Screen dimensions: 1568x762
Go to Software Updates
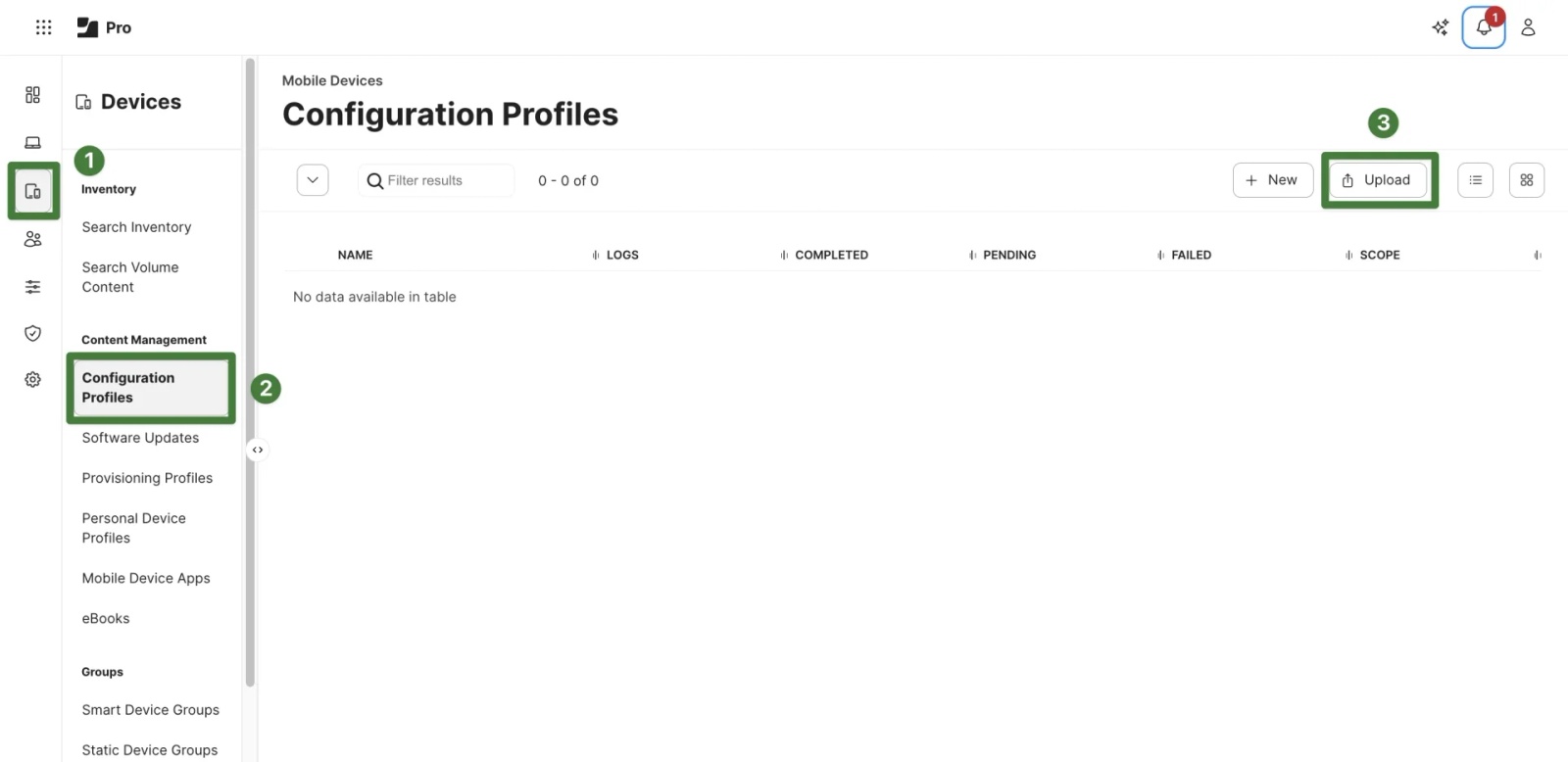point(139,438)
